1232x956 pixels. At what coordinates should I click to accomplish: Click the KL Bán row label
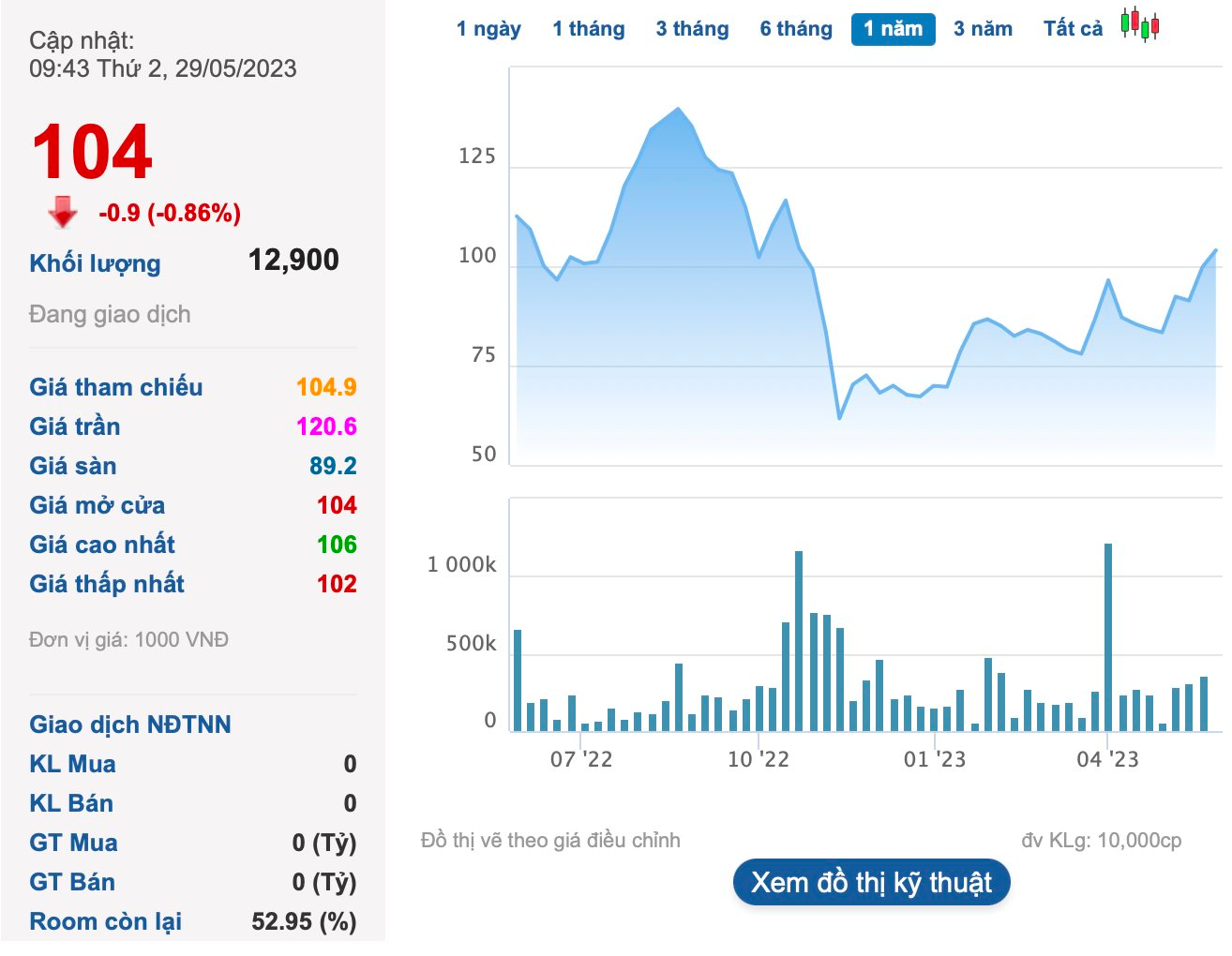coord(70,803)
